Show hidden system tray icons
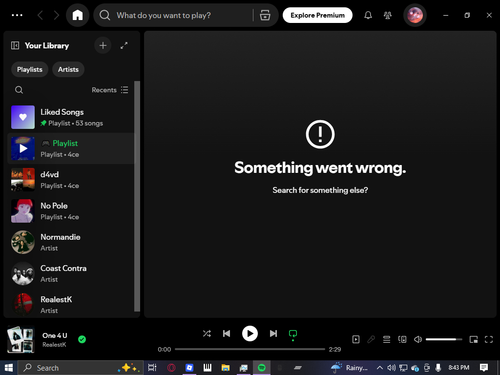Image resolution: width=500 pixels, height=375 pixels. [379, 368]
